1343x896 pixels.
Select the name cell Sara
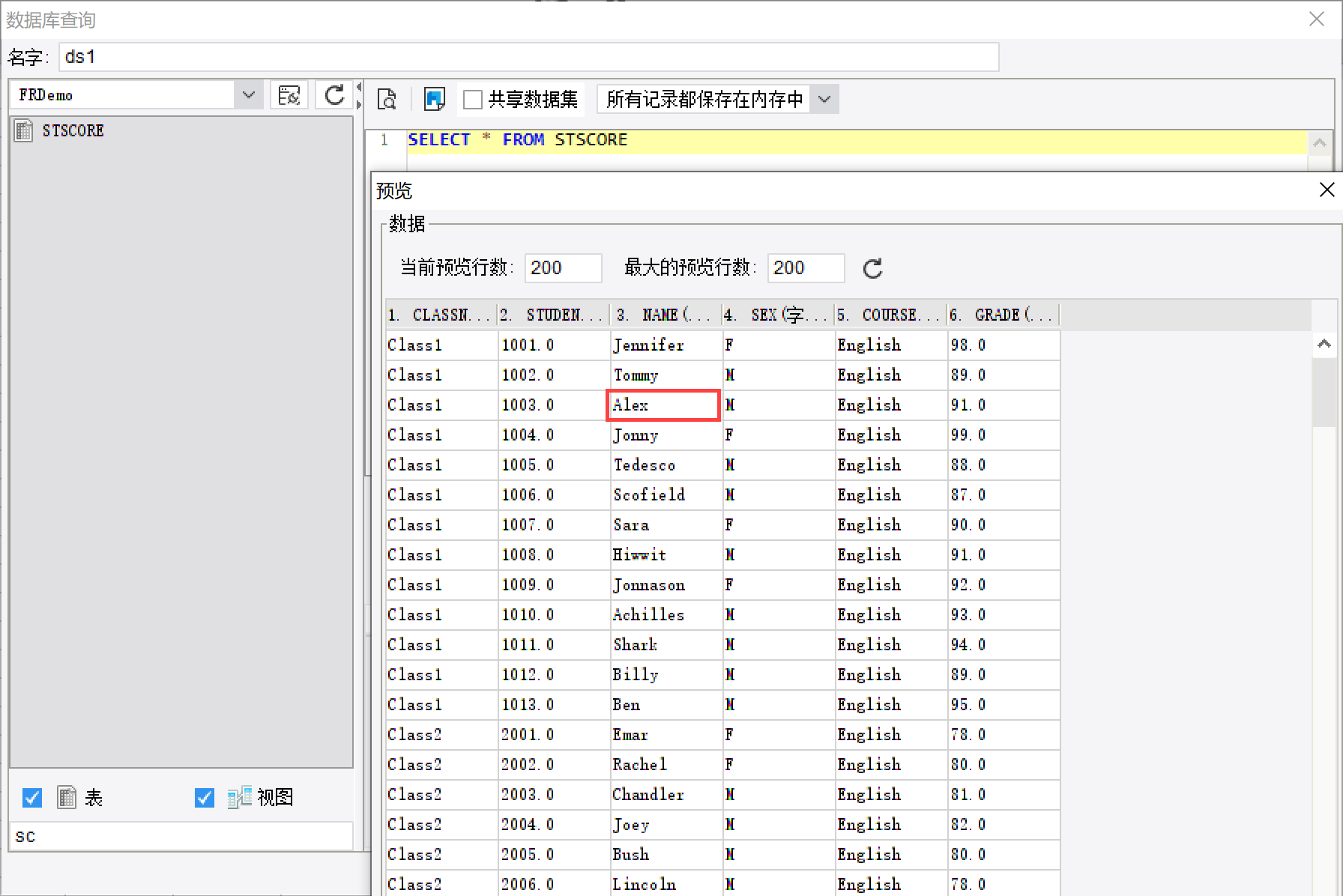tap(666, 525)
